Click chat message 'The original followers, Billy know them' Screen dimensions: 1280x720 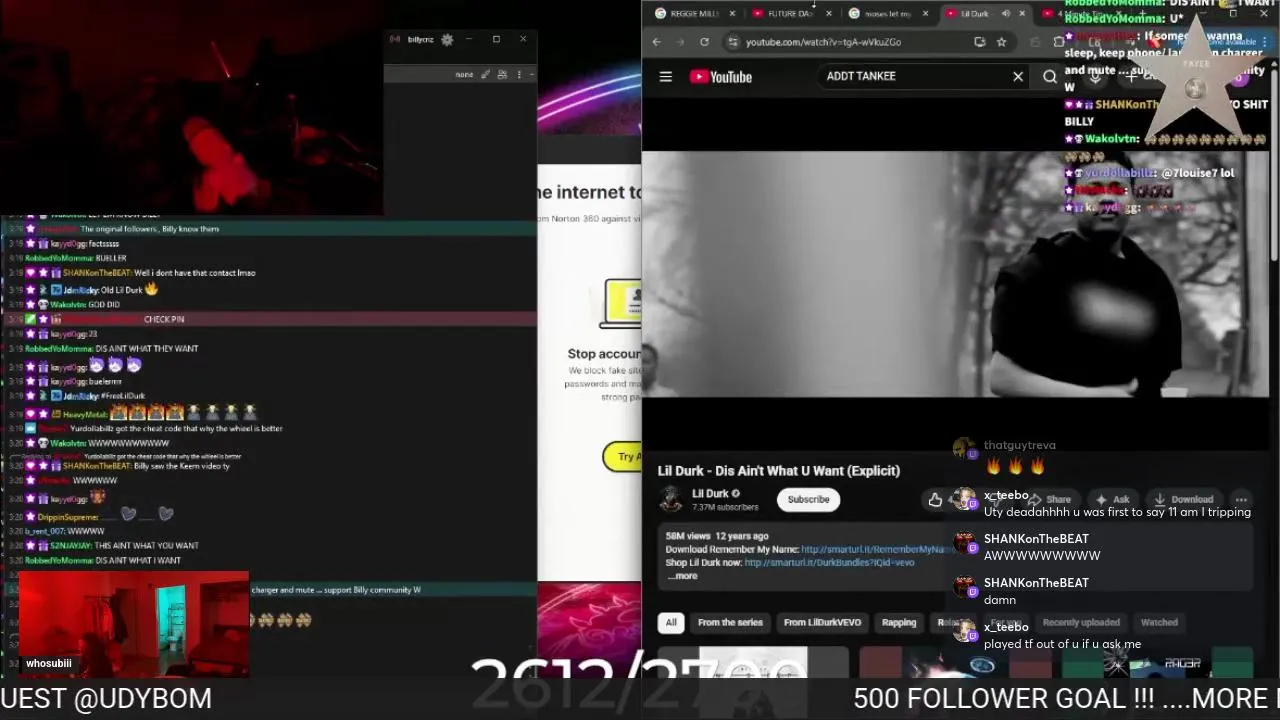click(149, 229)
